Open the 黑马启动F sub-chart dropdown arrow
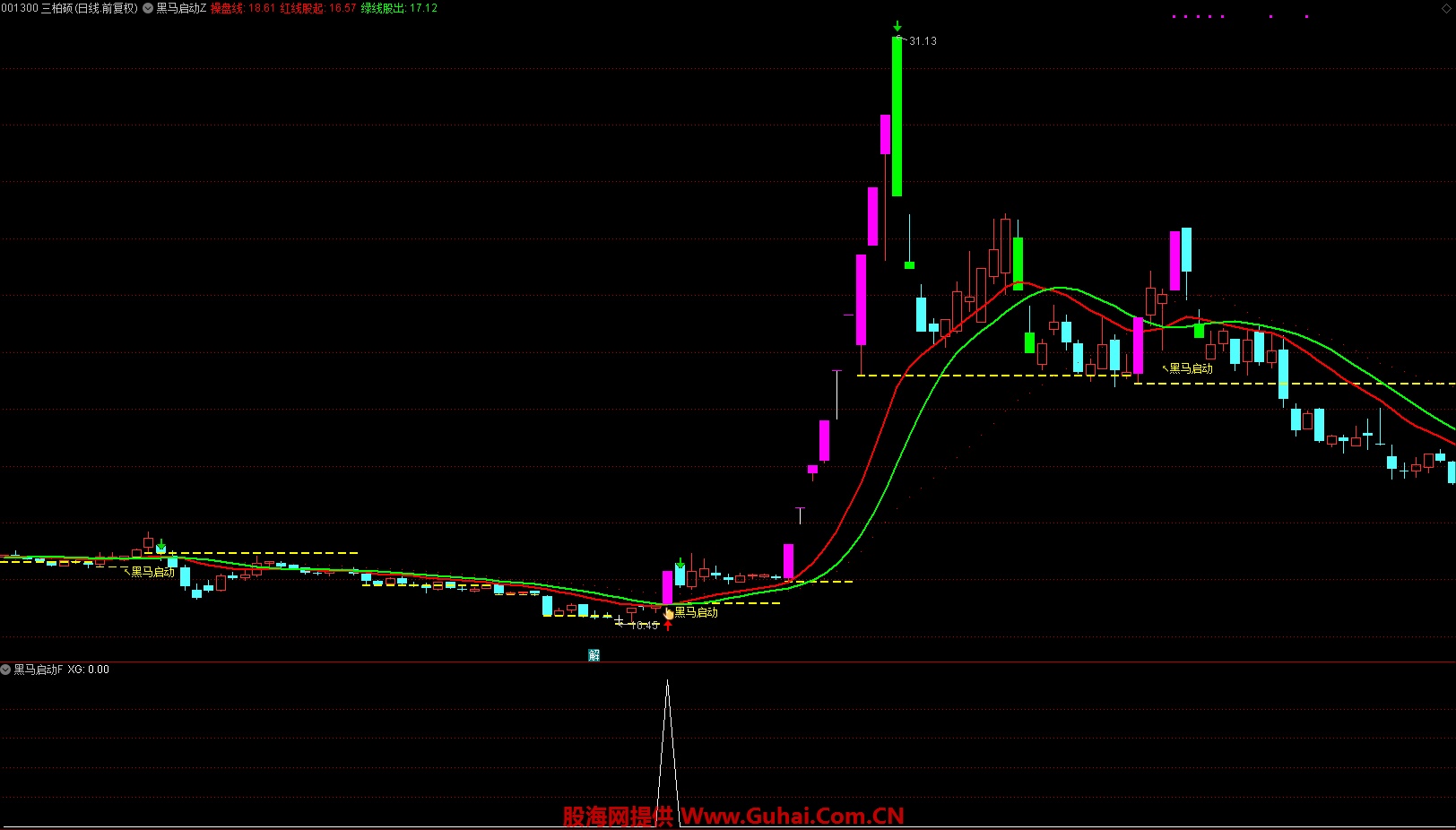Image resolution: width=1456 pixels, height=830 pixels. 5,670
